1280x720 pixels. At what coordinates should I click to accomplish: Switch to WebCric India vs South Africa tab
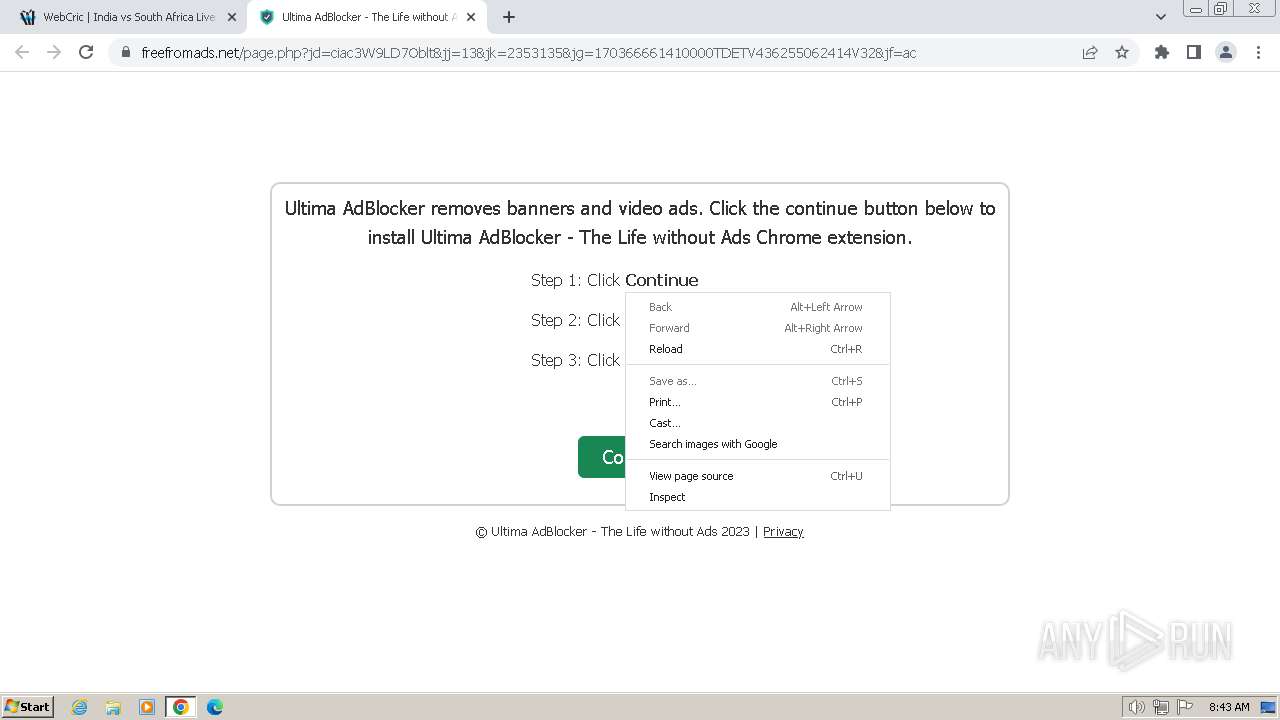point(128,17)
